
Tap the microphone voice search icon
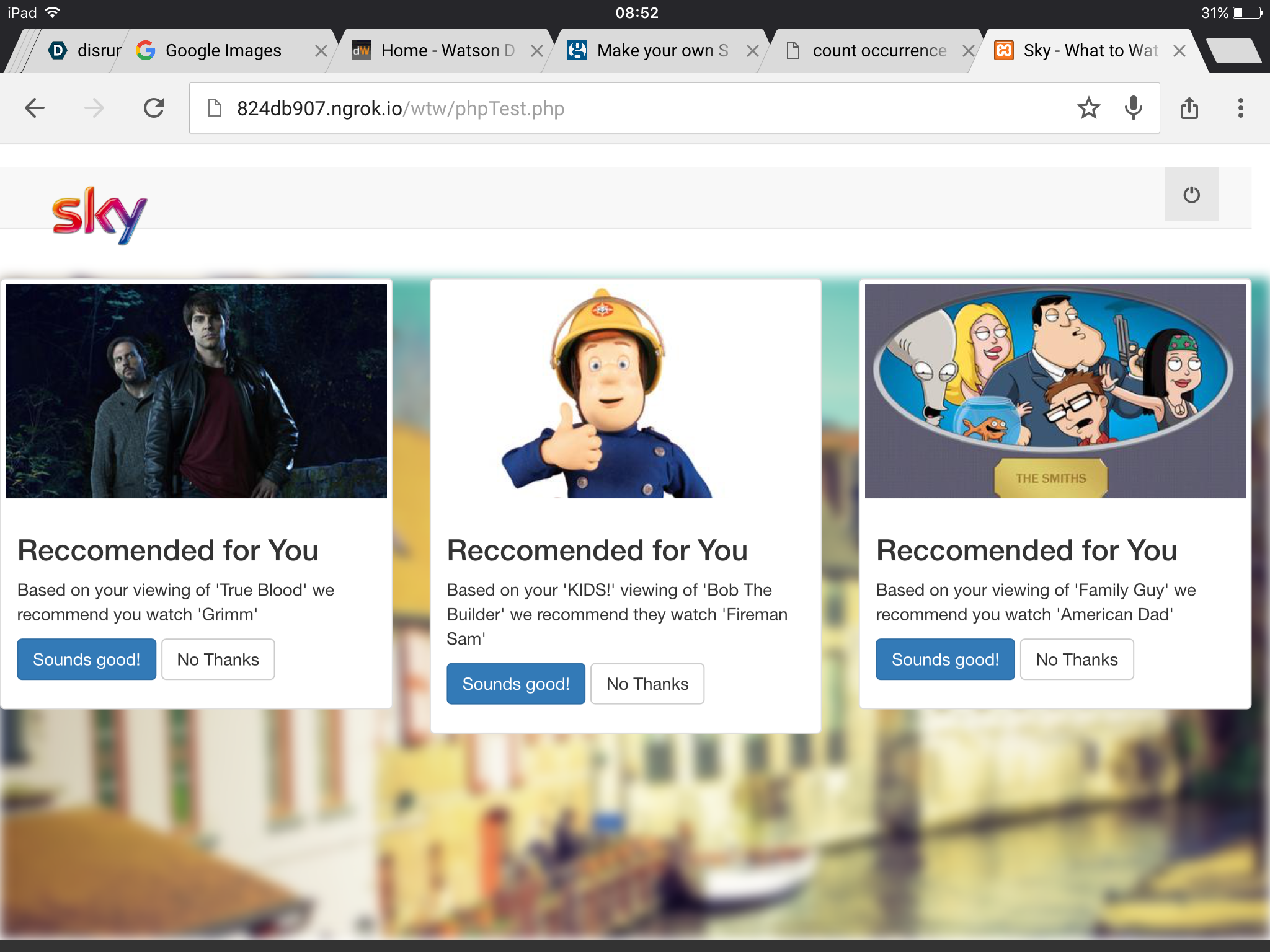click(x=1133, y=108)
